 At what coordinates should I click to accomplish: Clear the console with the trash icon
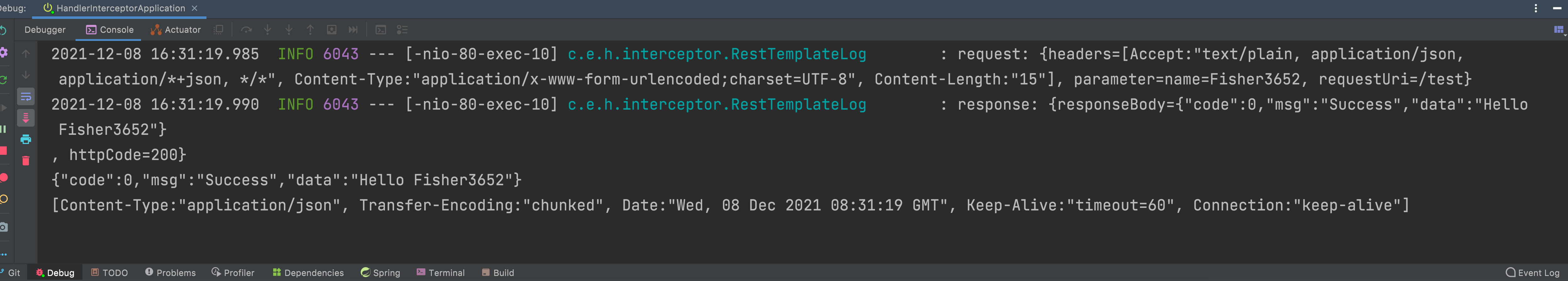point(25,161)
